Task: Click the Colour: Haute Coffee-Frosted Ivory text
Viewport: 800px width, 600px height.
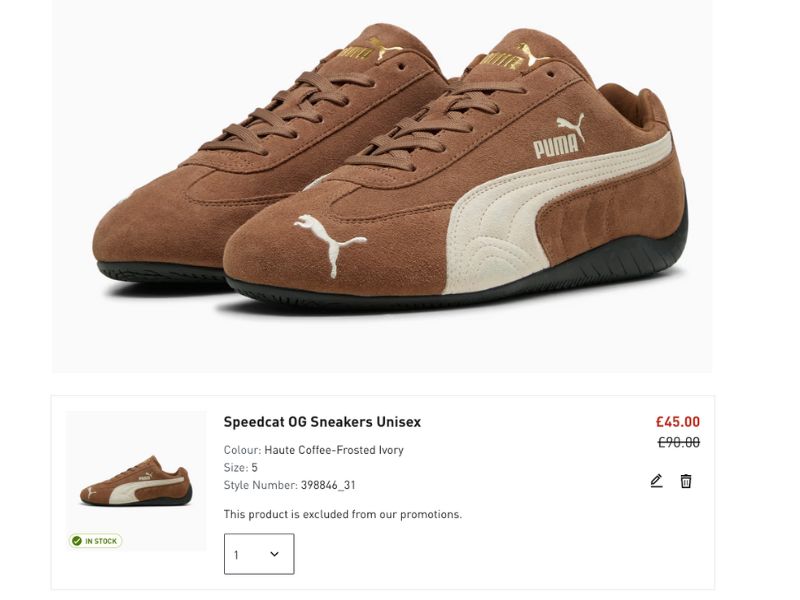Action: (313, 450)
